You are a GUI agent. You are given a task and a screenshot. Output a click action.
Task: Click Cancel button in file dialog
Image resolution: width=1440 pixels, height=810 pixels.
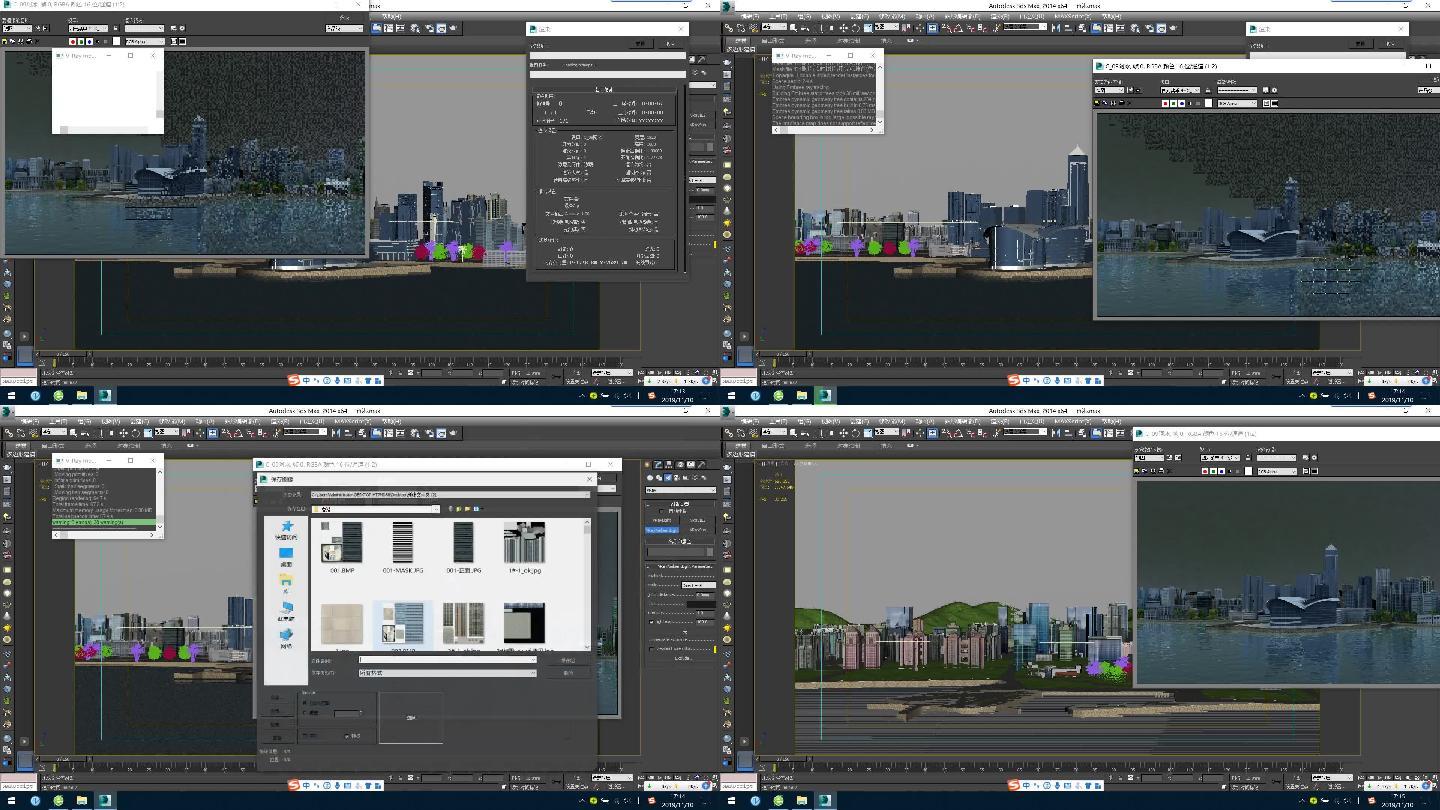[568, 673]
